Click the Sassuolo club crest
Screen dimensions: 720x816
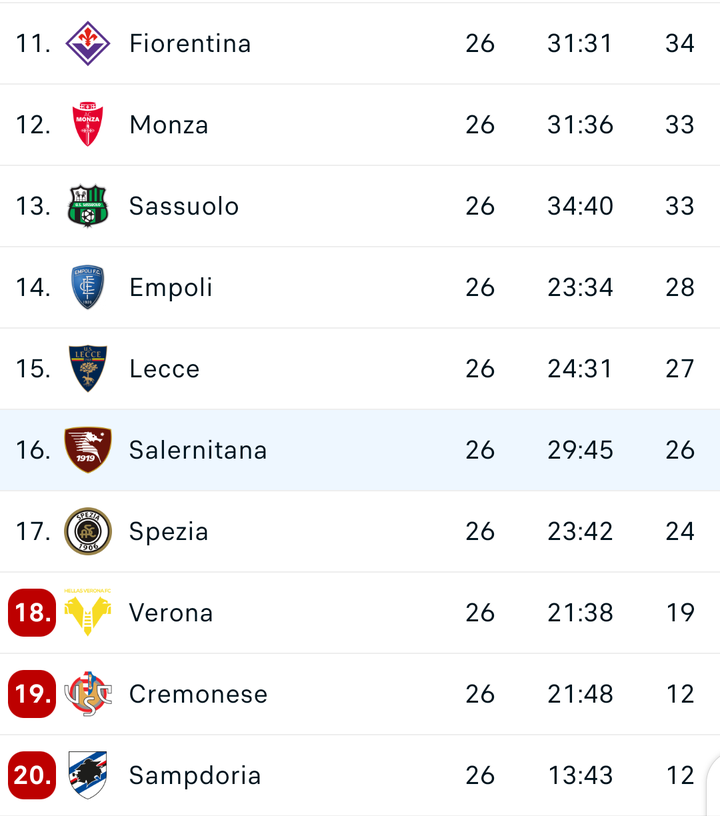pyautogui.click(x=87, y=206)
